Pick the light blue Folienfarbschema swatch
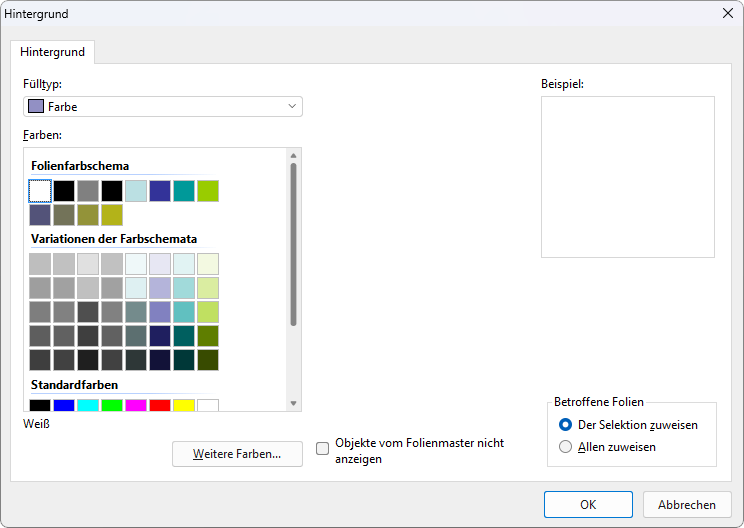The height and width of the screenshot is (528, 744). coord(136,191)
